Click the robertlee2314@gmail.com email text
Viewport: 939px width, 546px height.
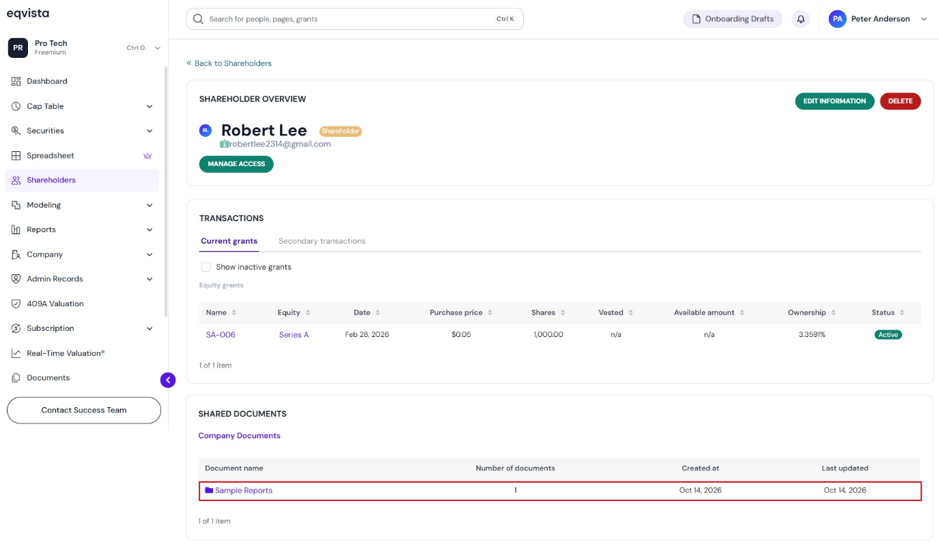pos(280,144)
